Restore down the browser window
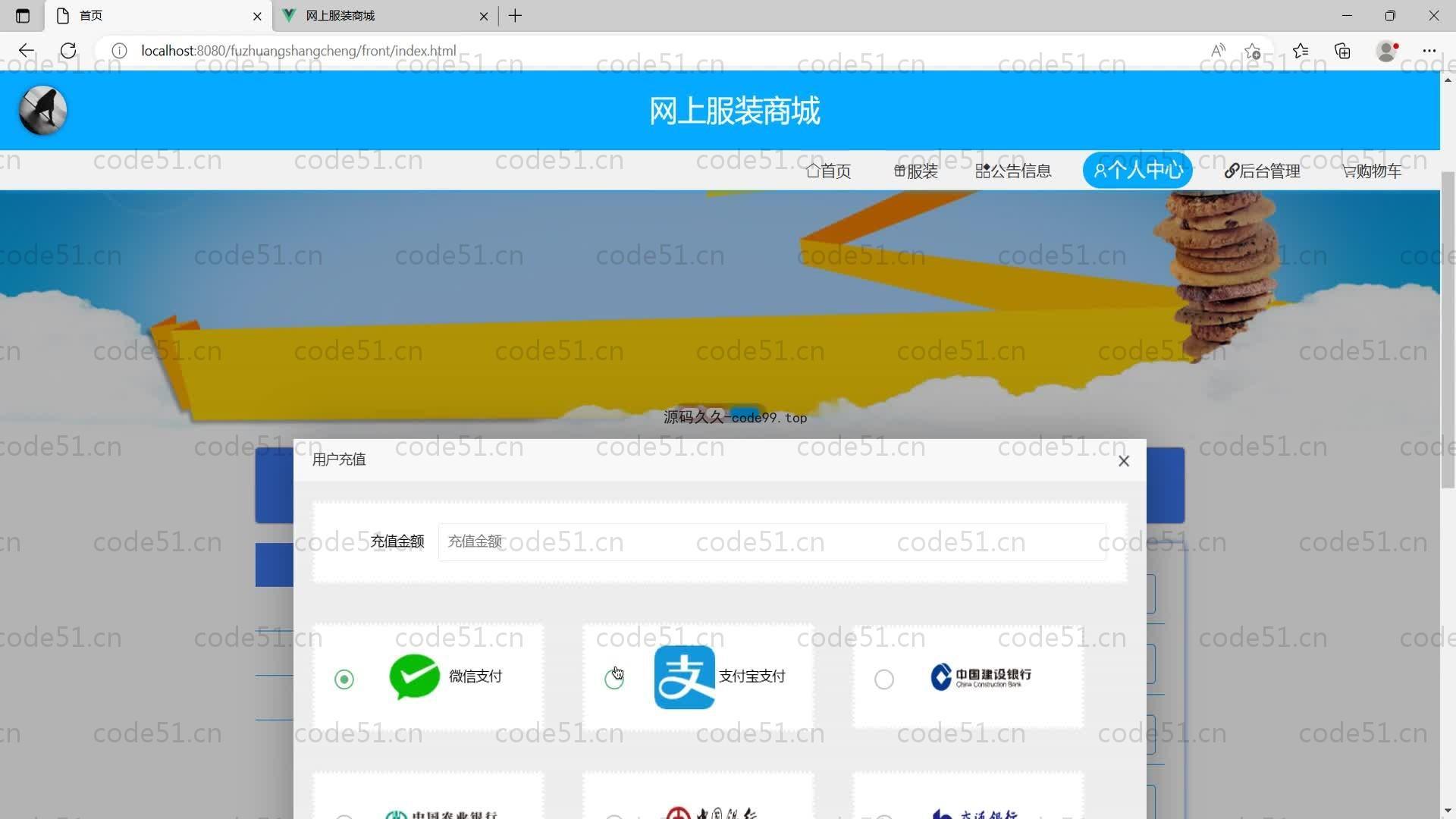1456x819 pixels. pyautogui.click(x=1390, y=16)
